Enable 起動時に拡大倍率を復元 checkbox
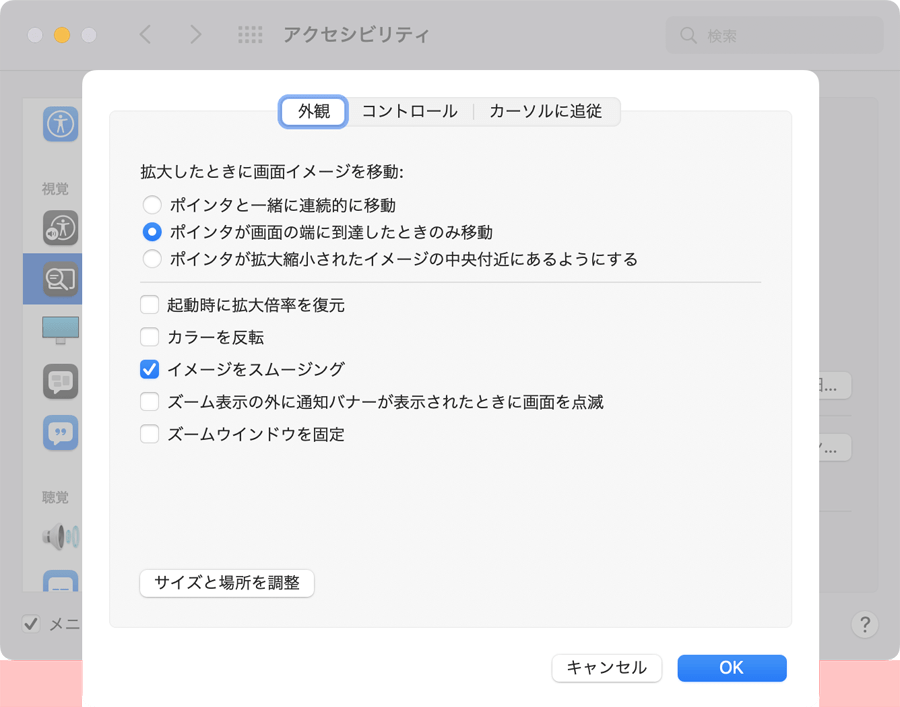Viewport: 900px width, 707px height. pos(150,305)
